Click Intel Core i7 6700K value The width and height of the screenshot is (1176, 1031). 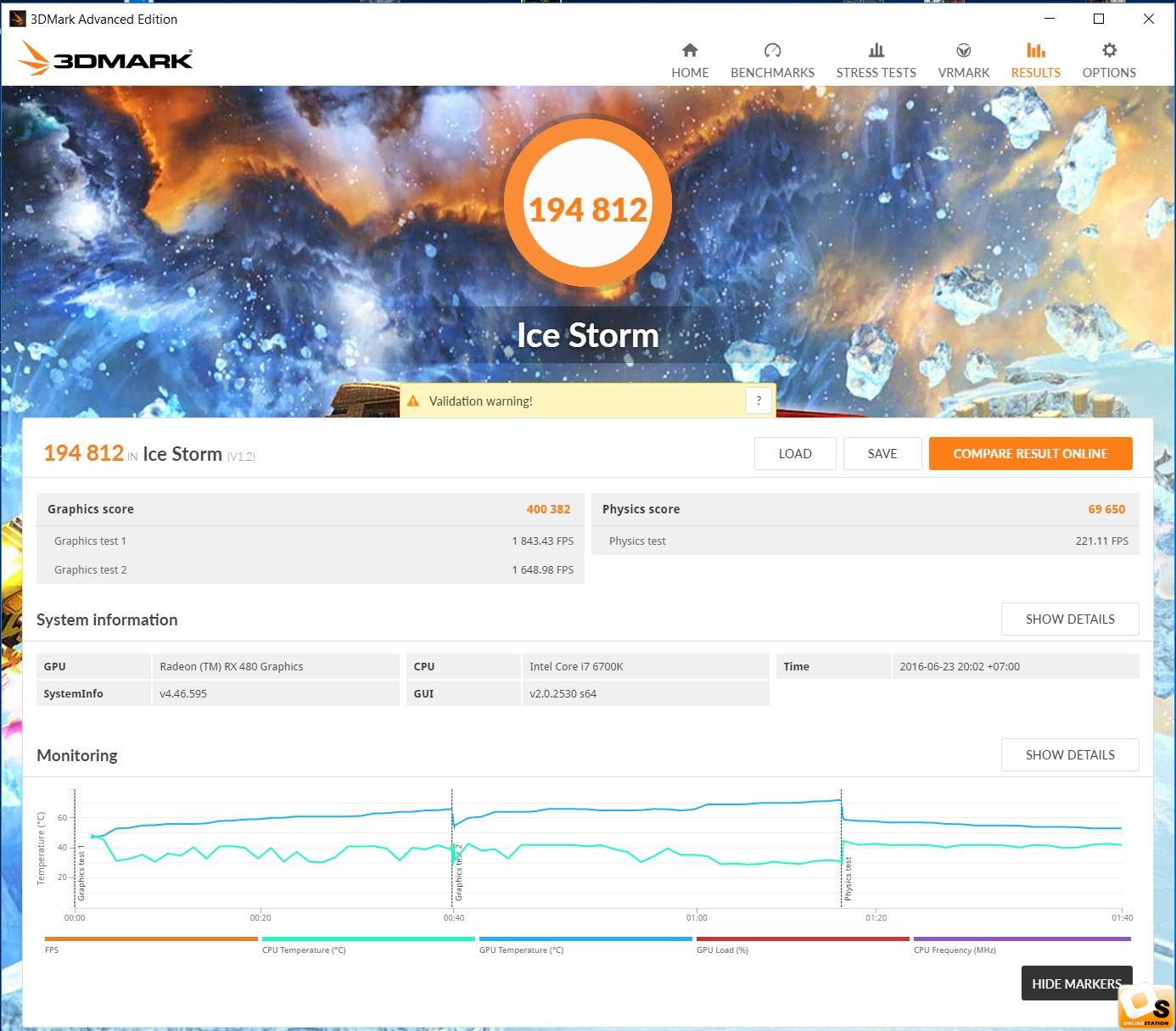576,666
